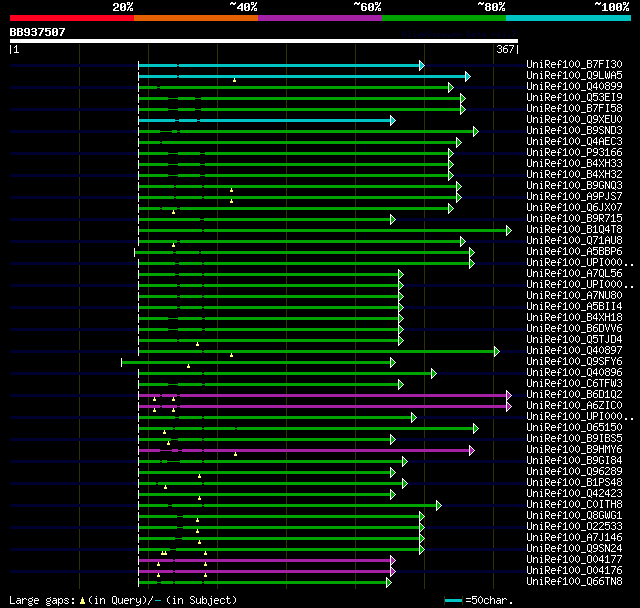The image size is (640, 608).
Task: Select the UniRef100_P93166 label
Action: (x=574, y=153)
